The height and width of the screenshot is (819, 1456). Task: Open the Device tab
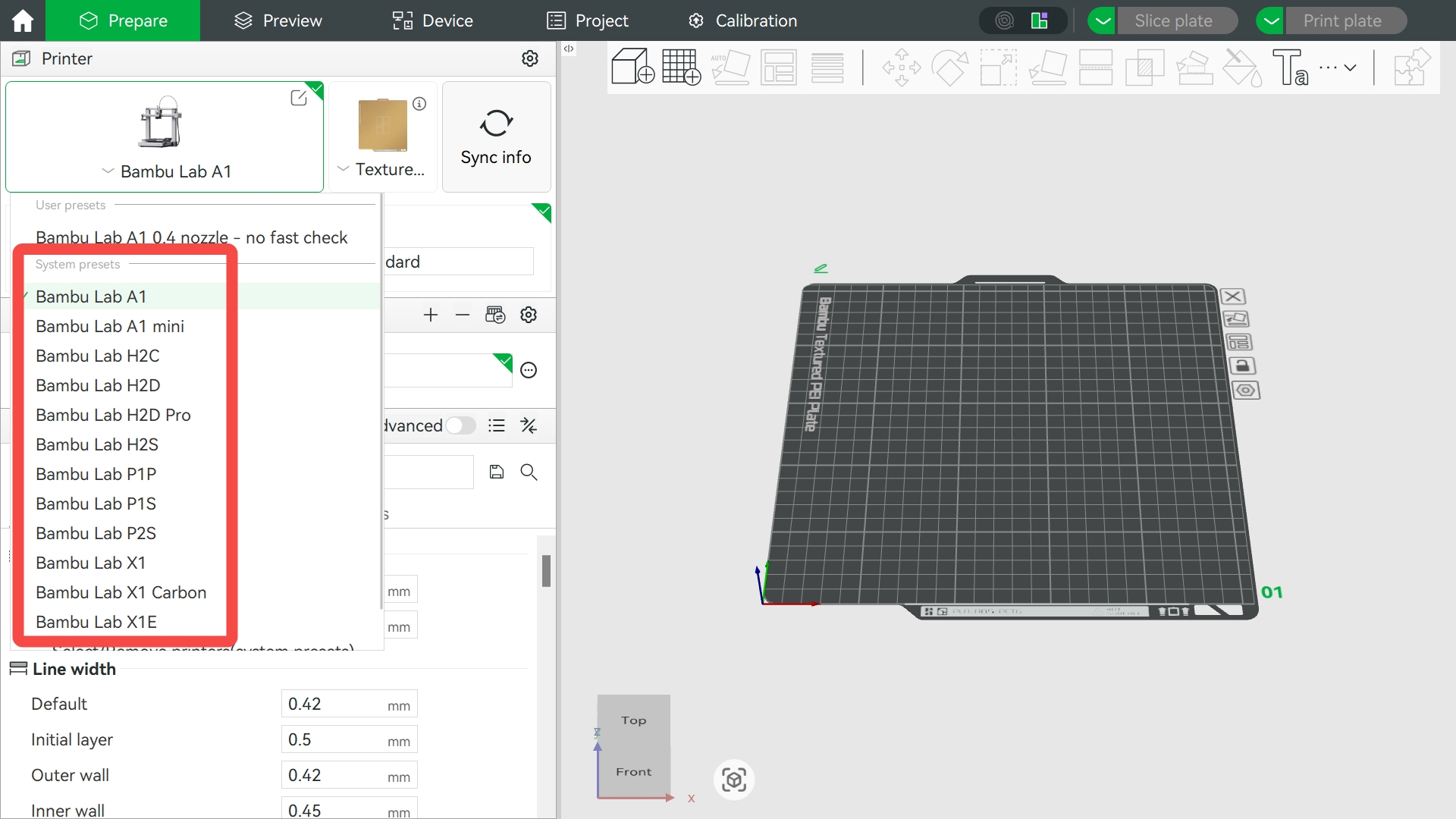click(432, 20)
